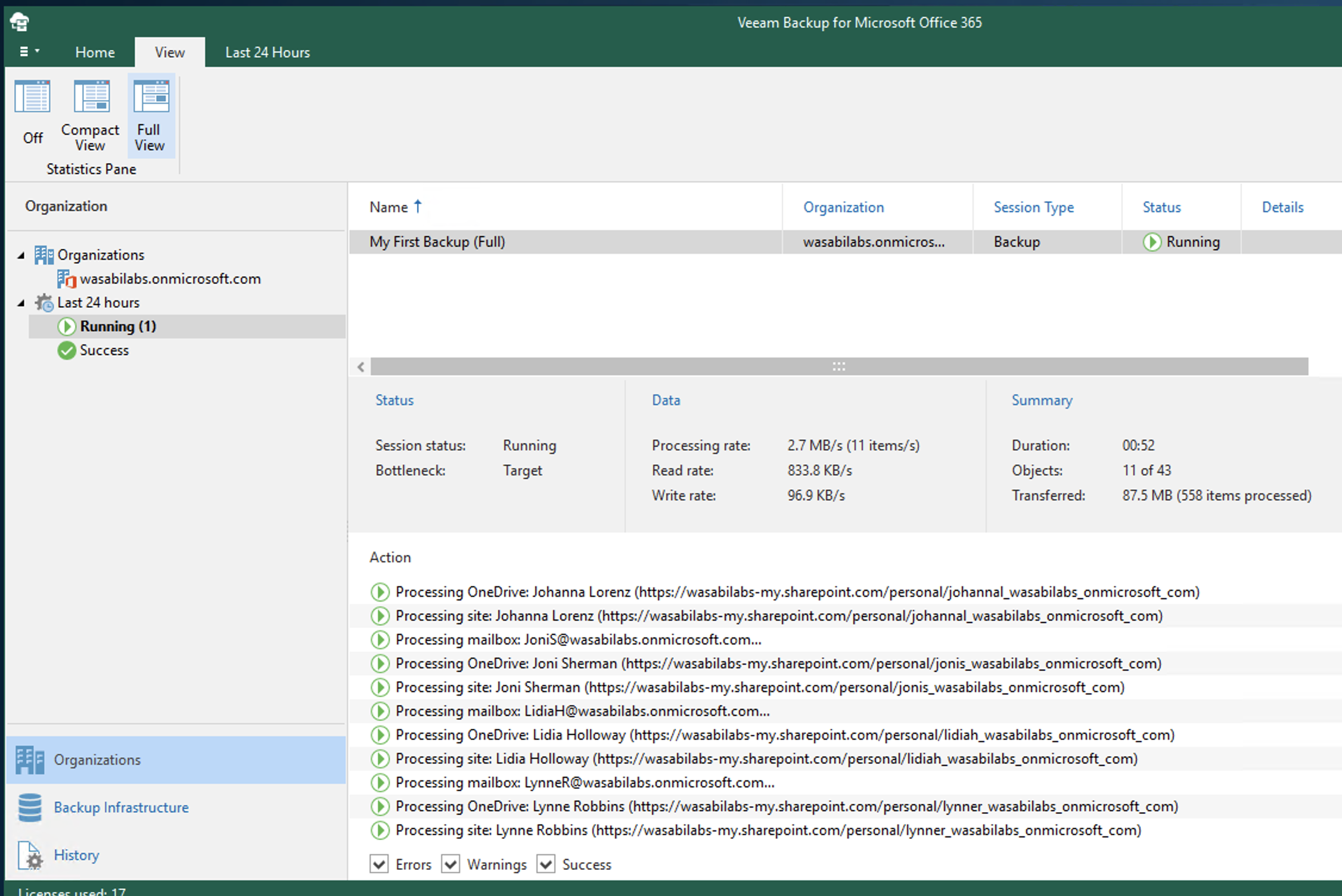Click the Organizations buildings icon in the bottom navigation
The height and width of the screenshot is (896, 1342).
coord(30,760)
